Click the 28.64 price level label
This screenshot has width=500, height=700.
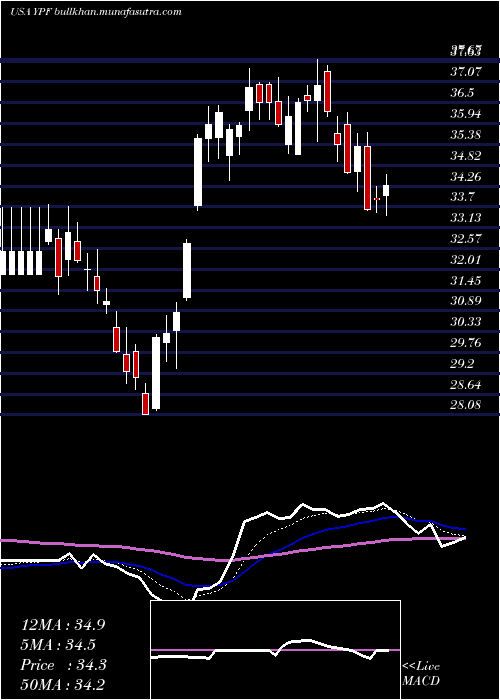466,385
